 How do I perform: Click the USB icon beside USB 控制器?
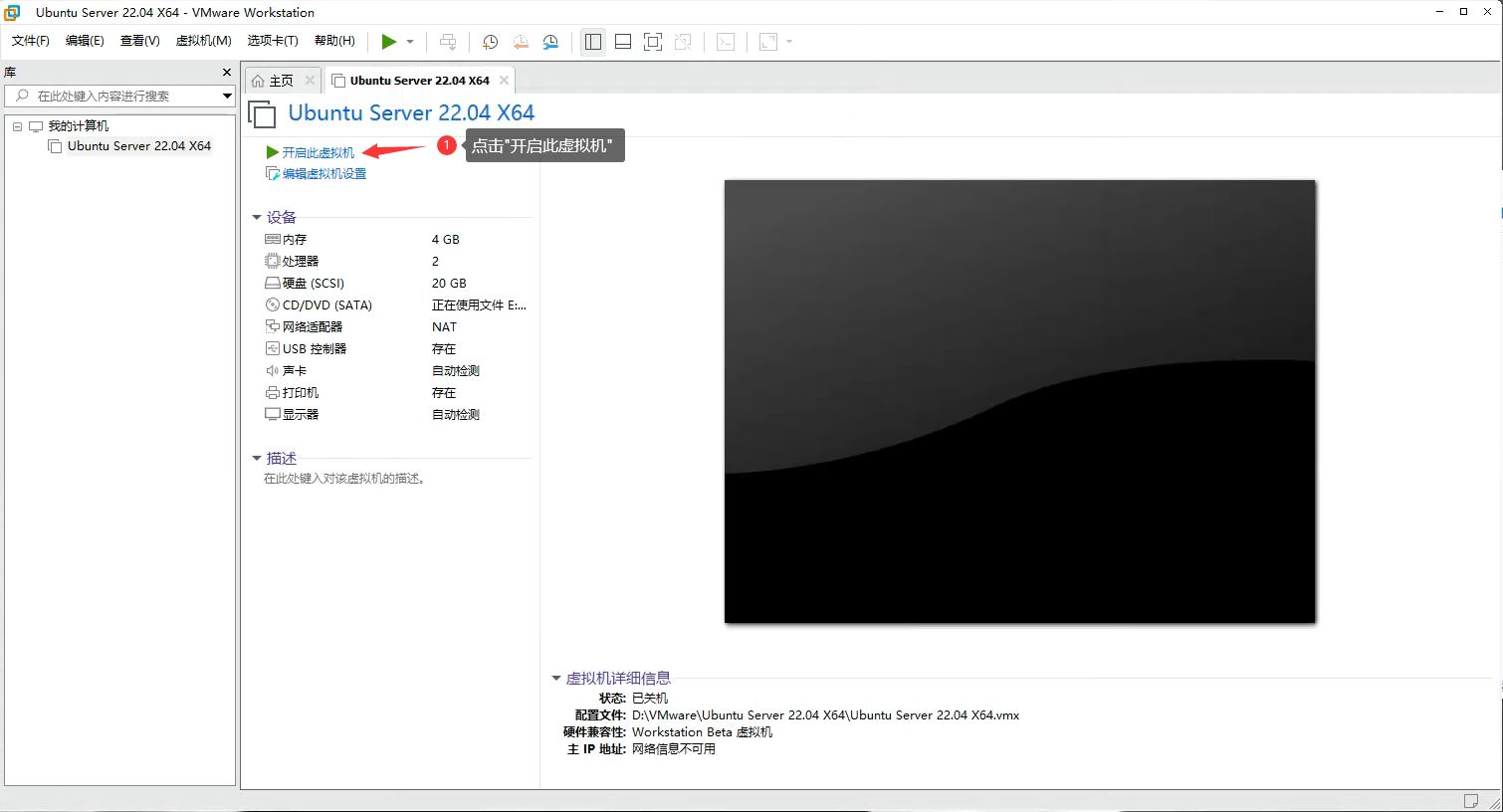[273, 348]
